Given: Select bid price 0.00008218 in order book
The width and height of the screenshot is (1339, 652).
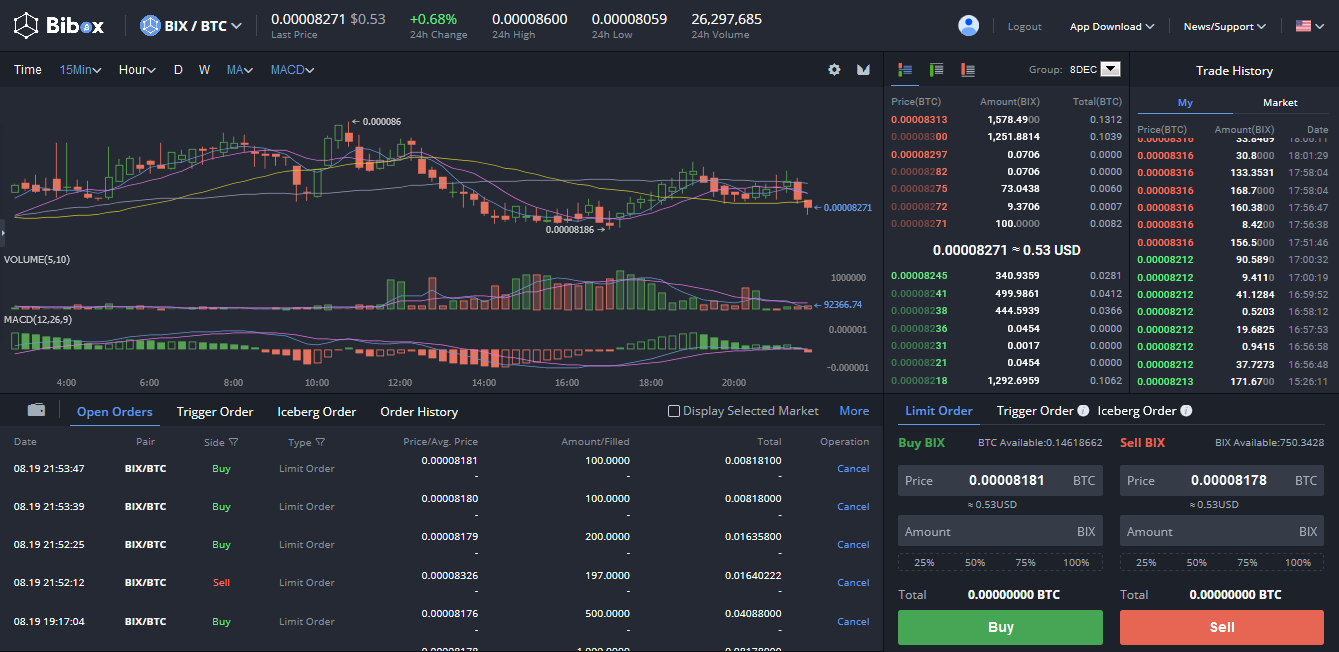Looking at the screenshot, I should (919, 381).
